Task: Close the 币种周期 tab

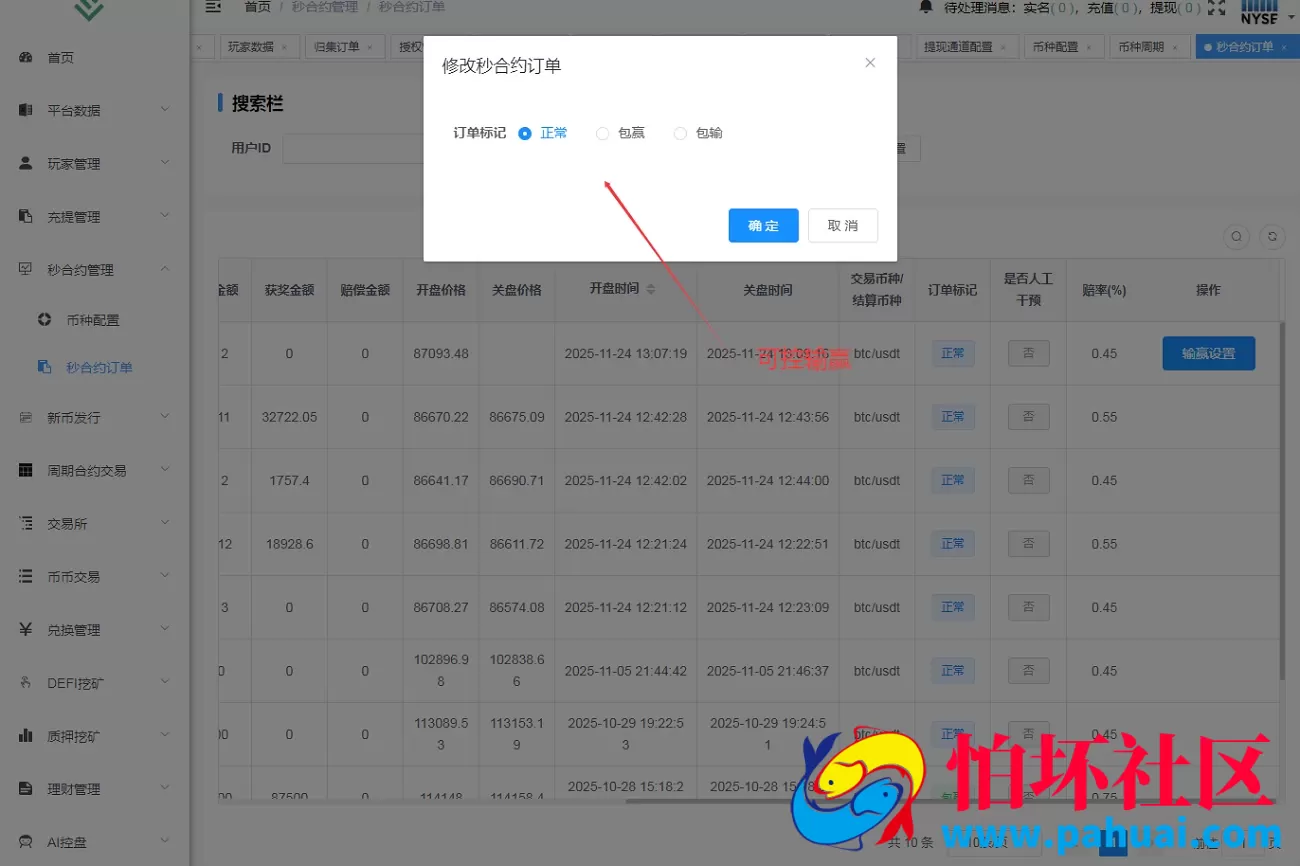Action: (x=1175, y=47)
